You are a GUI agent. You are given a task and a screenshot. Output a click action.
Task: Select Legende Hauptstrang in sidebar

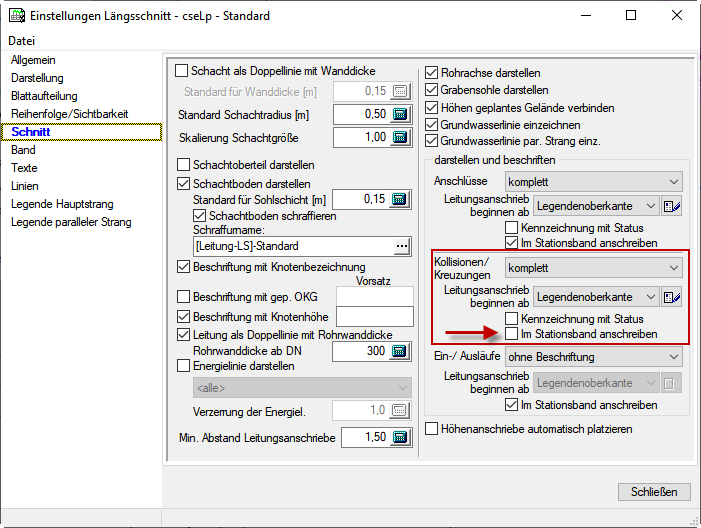62,204
